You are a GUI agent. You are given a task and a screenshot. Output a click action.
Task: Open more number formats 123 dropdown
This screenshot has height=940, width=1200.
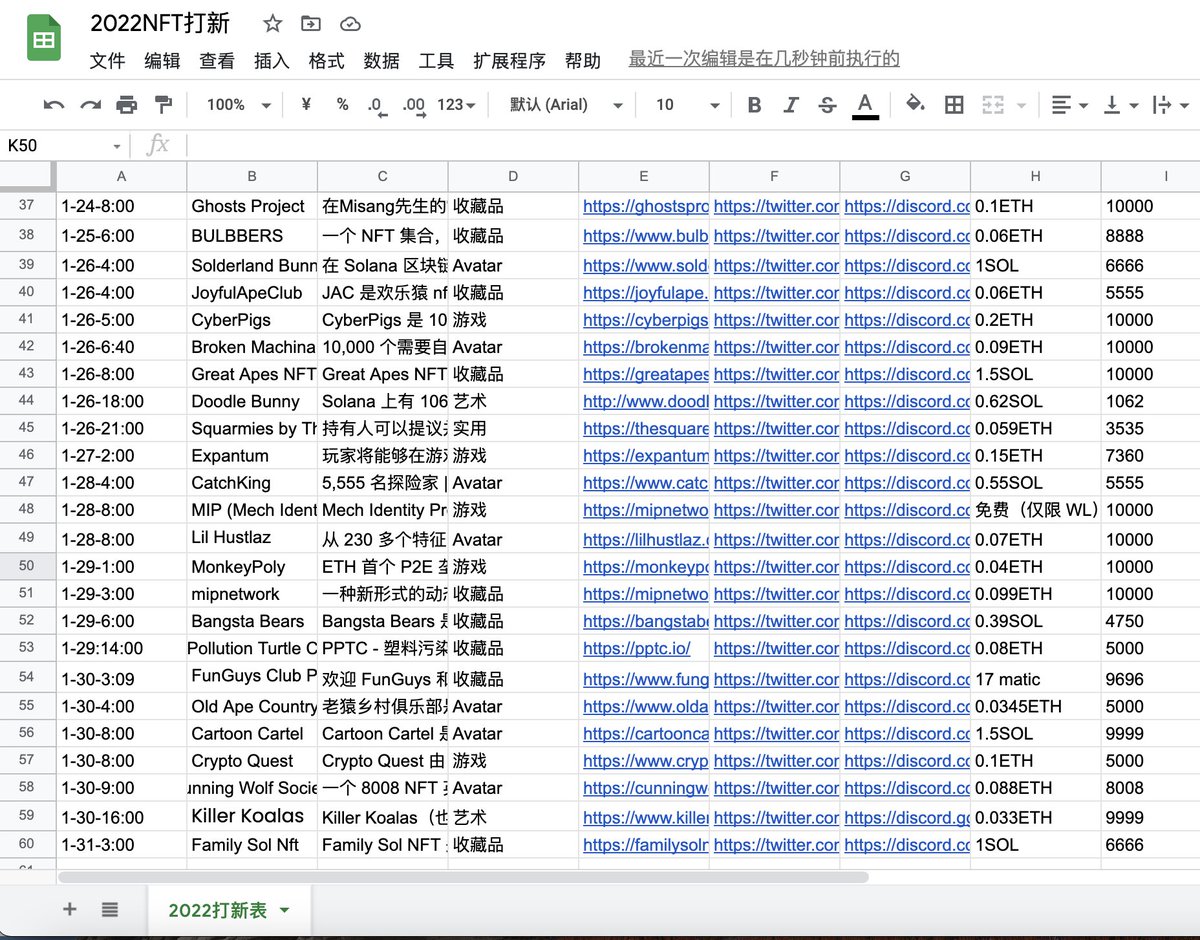click(x=456, y=105)
